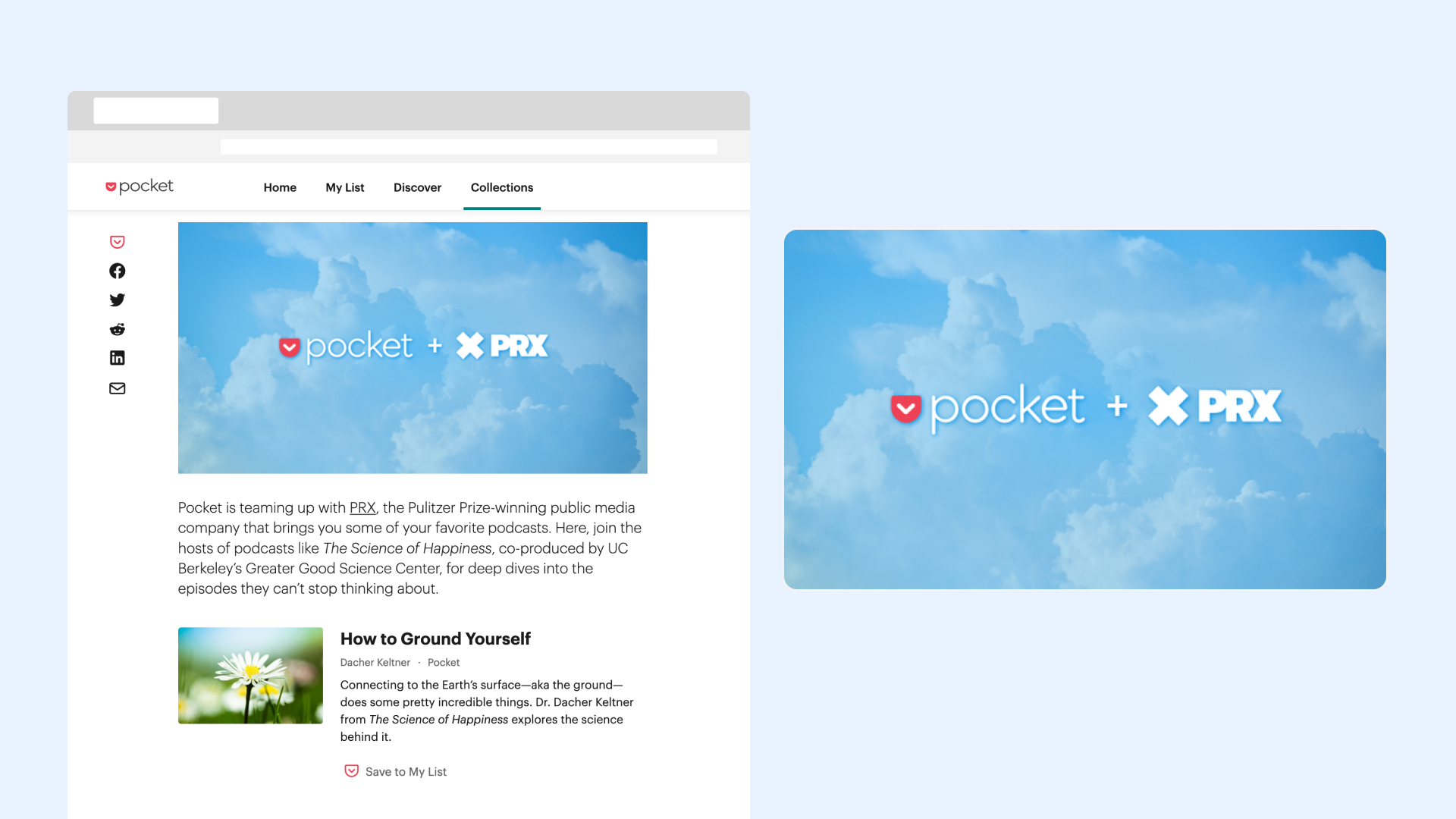Image resolution: width=1456 pixels, height=819 pixels.
Task: Share article via LinkedIn icon
Action: 117,358
